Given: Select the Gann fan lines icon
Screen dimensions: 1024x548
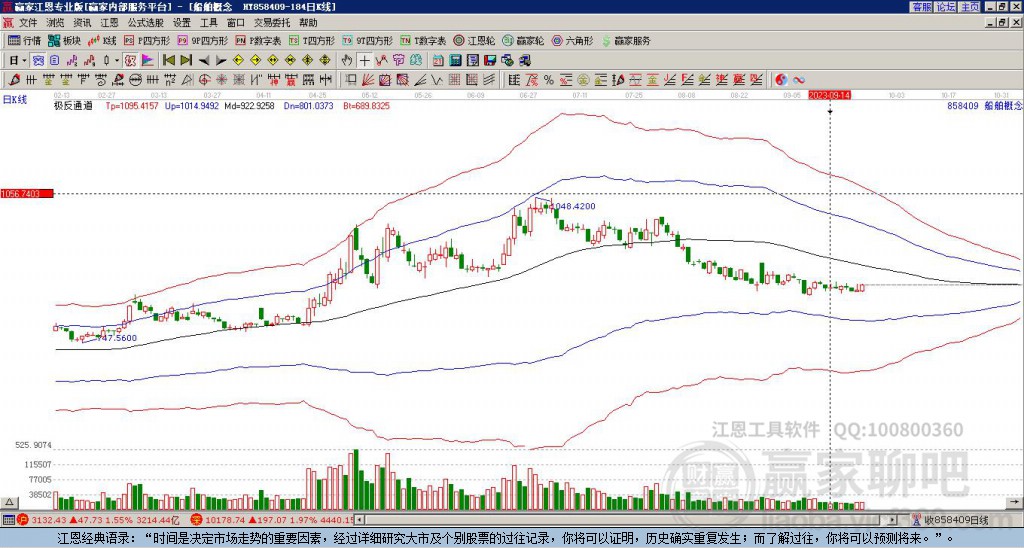Looking at the screenshot, I should coord(368,80).
